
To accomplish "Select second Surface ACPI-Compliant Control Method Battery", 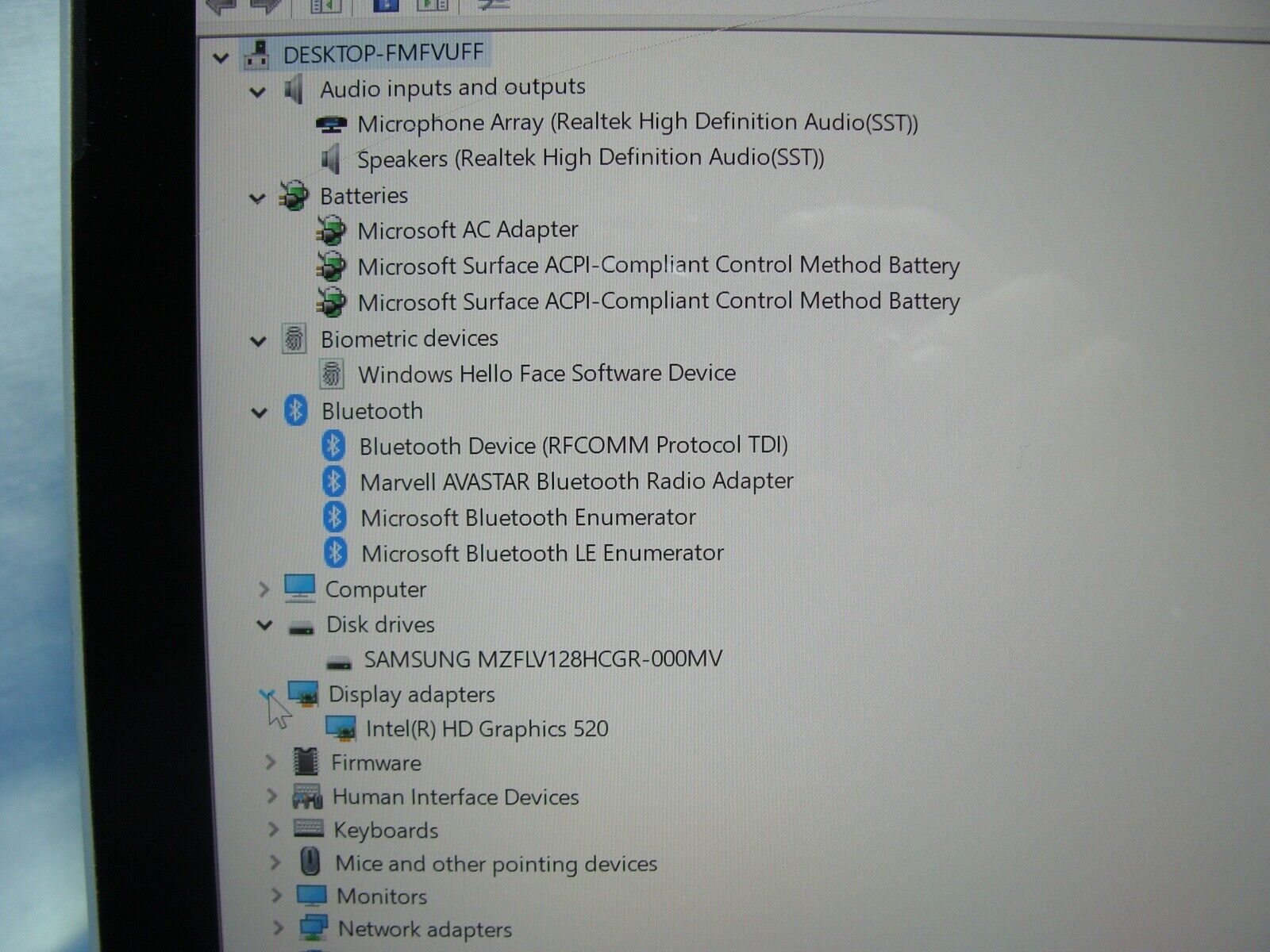I will click(x=659, y=301).
